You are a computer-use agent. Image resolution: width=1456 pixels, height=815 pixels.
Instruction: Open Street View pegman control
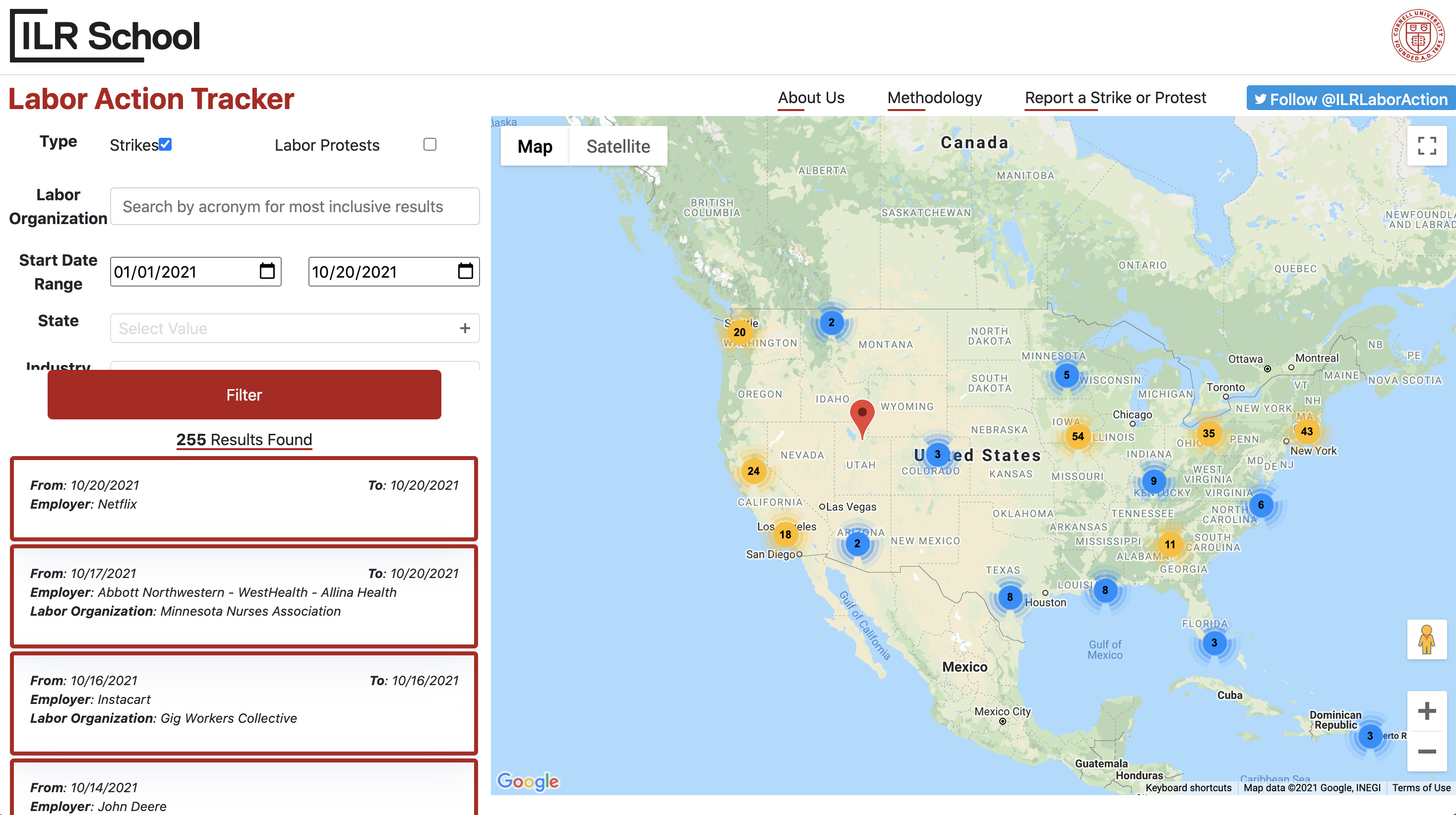(x=1427, y=639)
